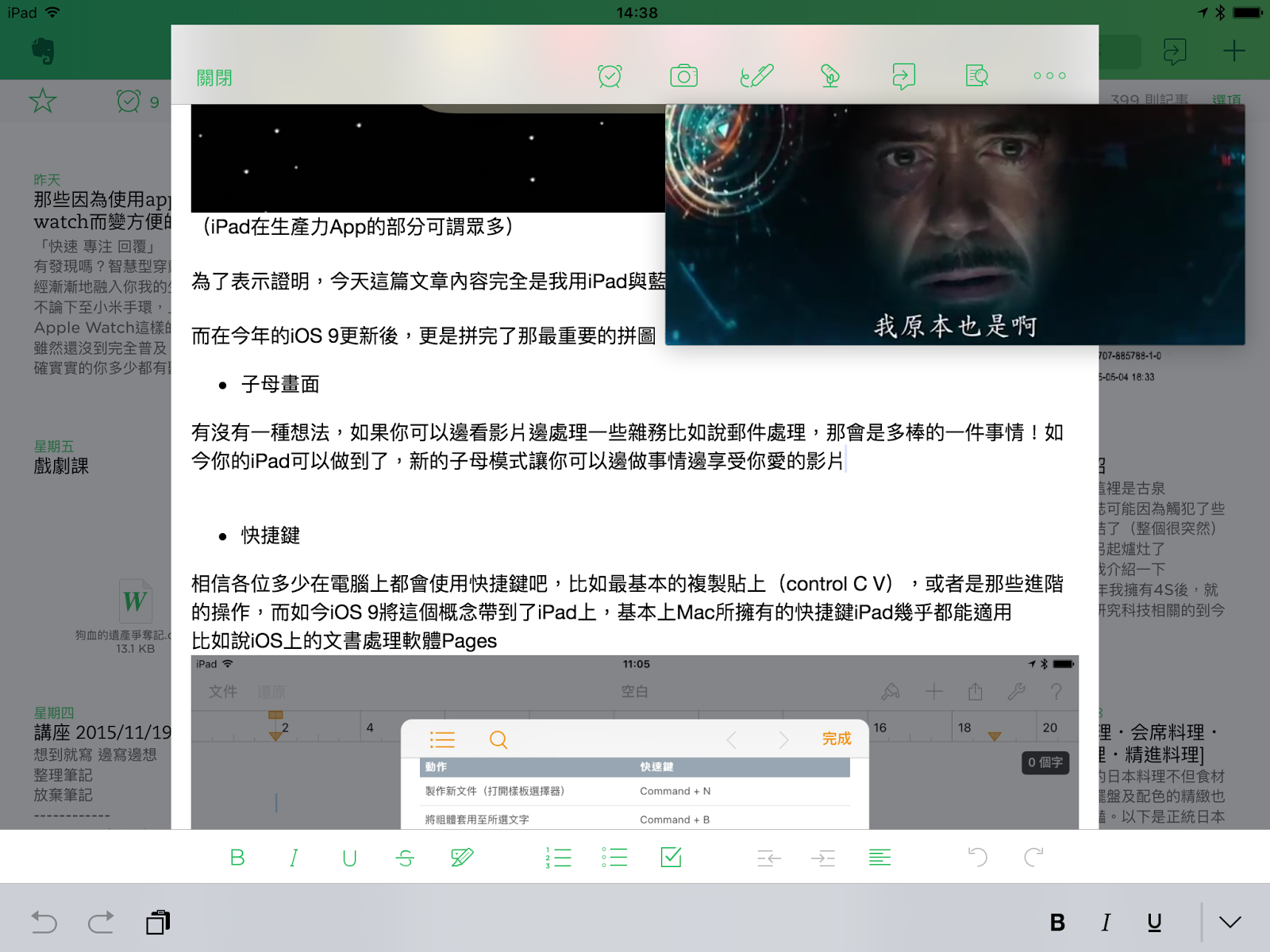Open more options three-dot menu
This screenshot has width=1270, height=952.
(1049, 76)
